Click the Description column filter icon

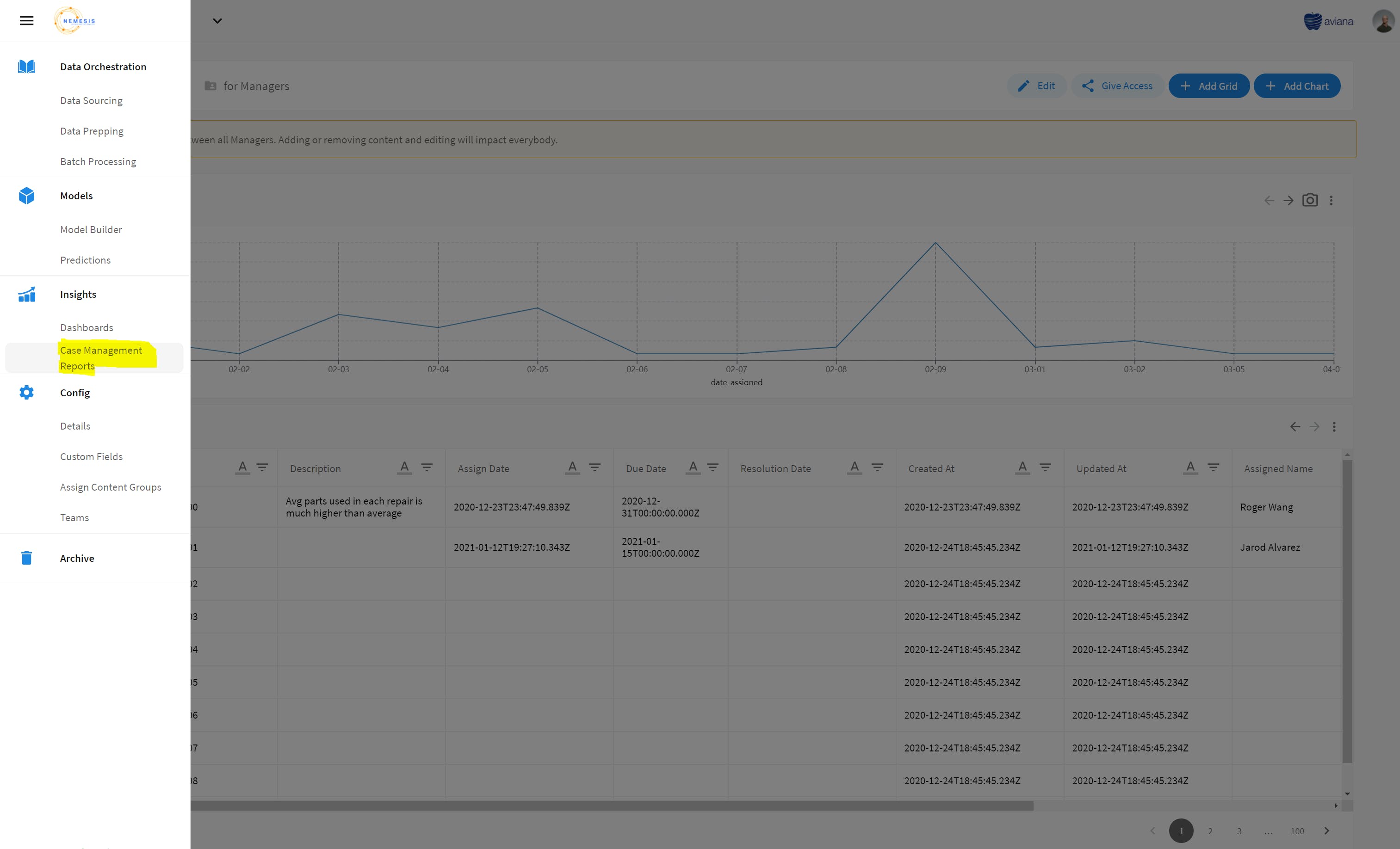(427, 468)
